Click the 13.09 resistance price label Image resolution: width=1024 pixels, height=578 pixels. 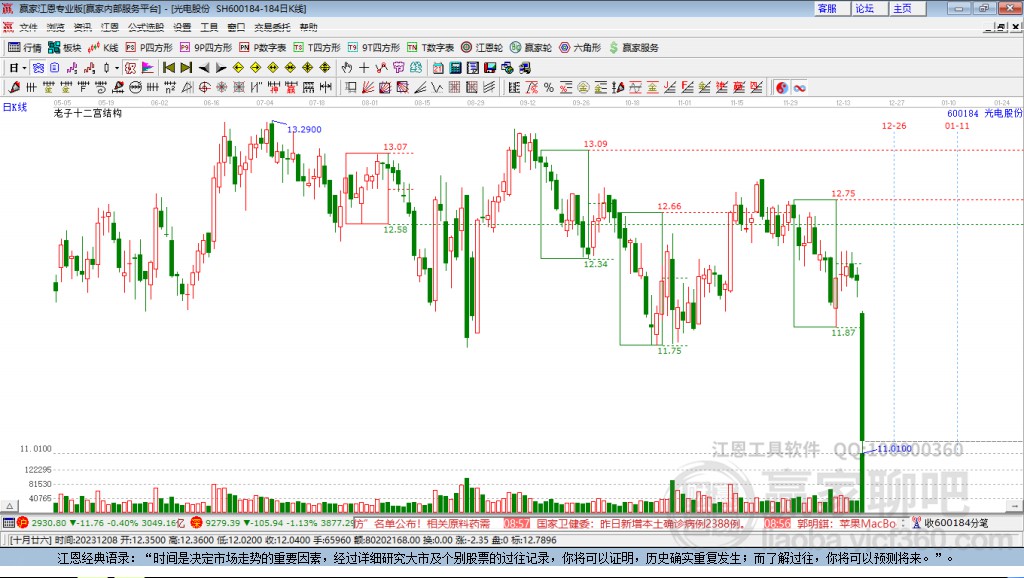coord(596,144)
